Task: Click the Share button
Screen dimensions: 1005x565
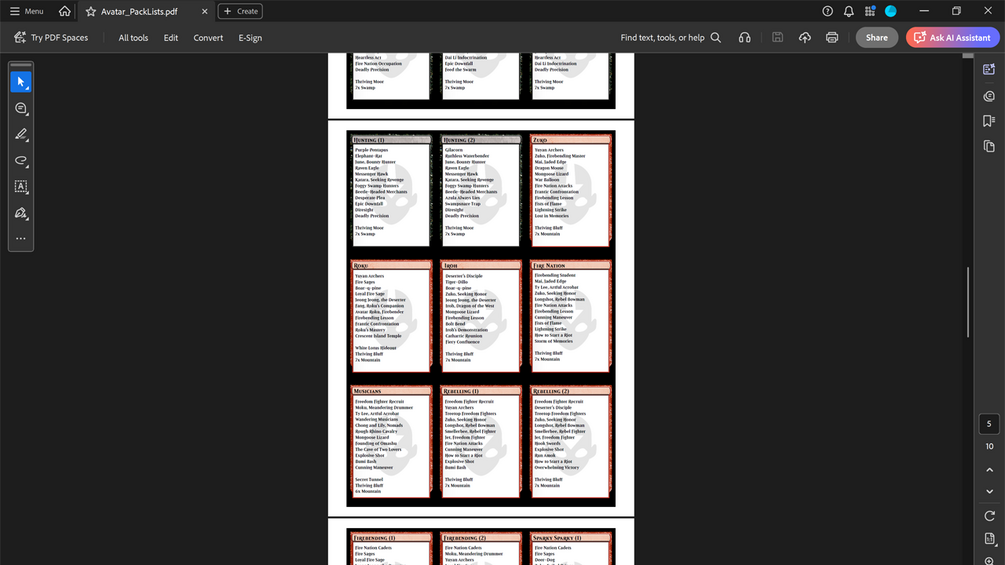Action: [877, 38]
